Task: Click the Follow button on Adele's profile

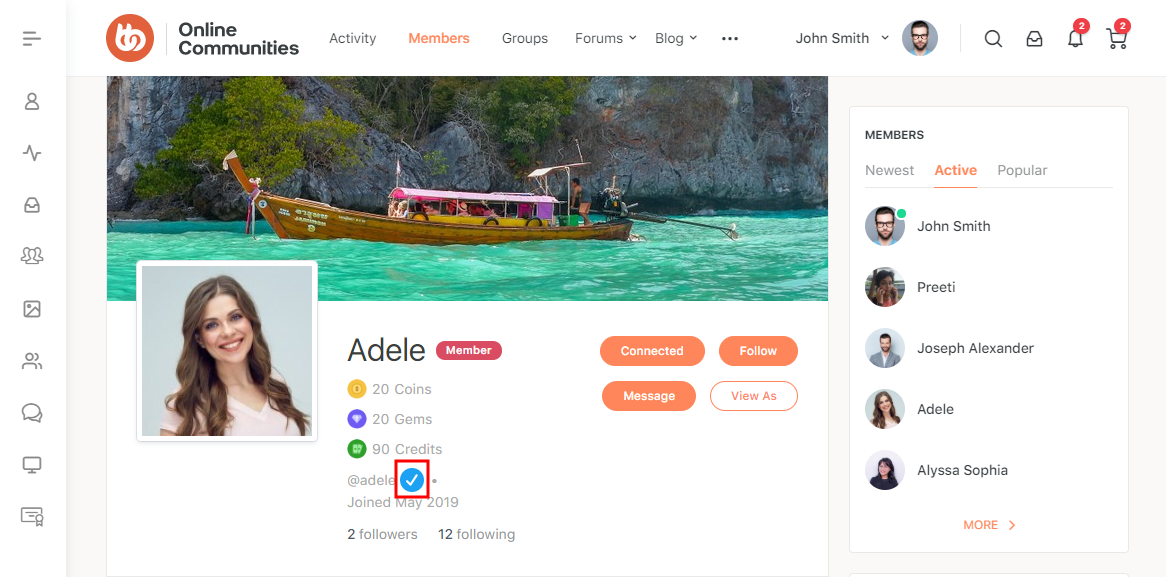Action: (758, 351)
